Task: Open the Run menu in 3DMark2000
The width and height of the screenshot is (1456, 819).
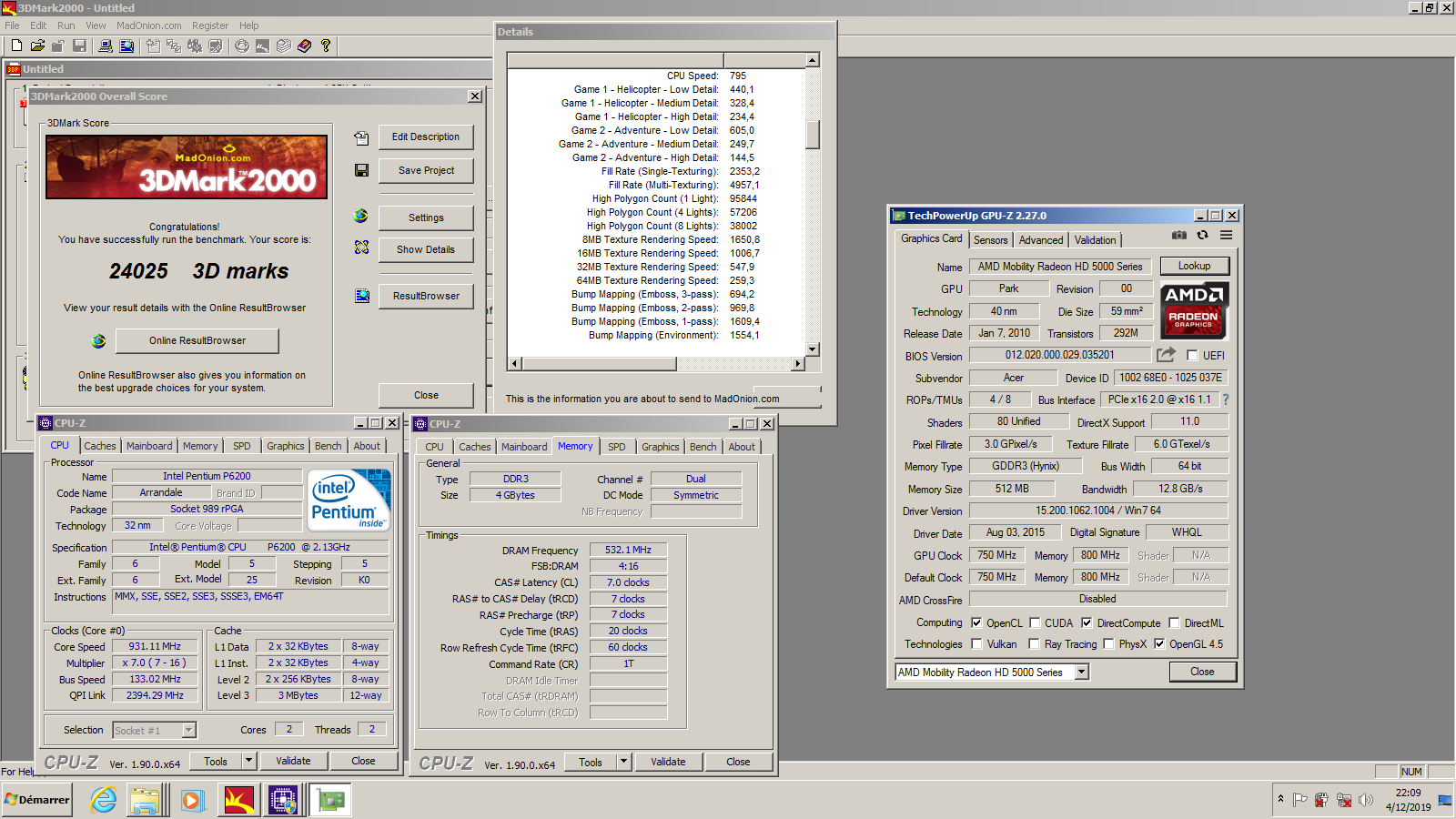Action: point(66,25)
